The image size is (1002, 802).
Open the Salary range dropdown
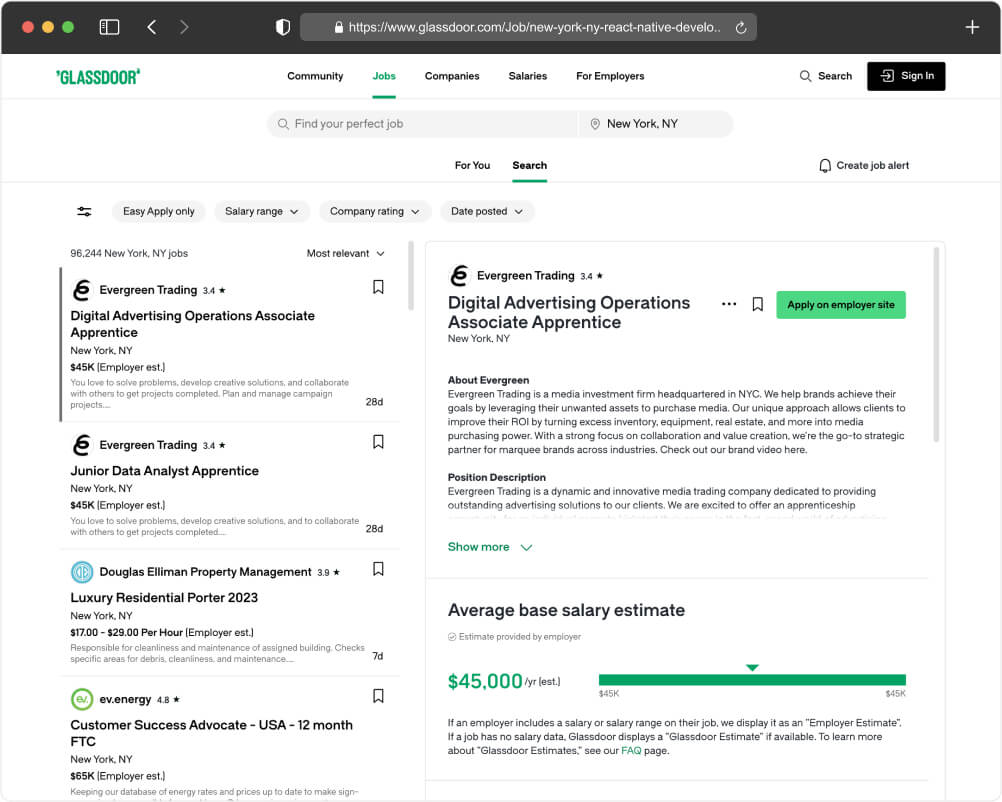(x=261, y=211)
